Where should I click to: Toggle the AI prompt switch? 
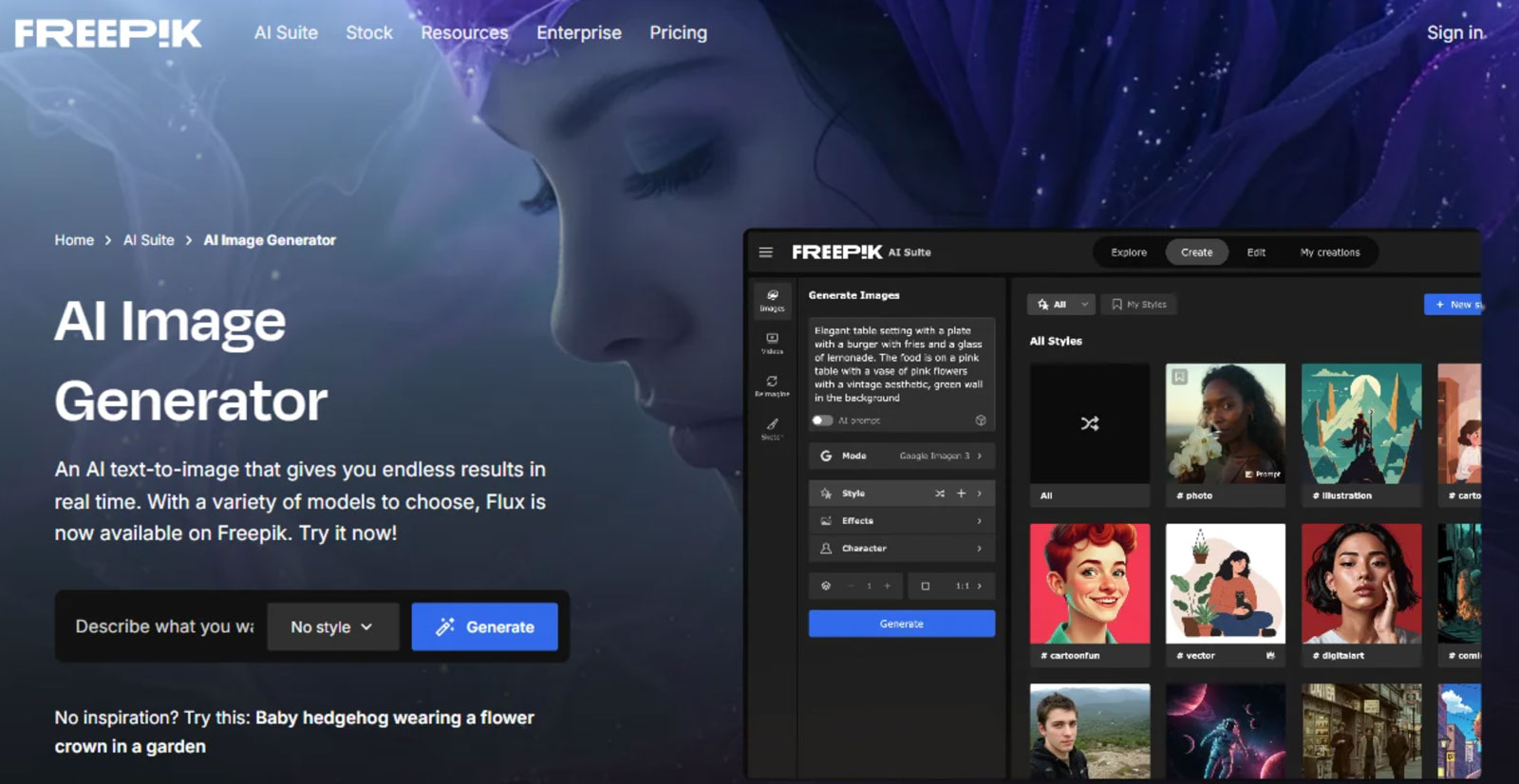[x=822, y=420]
